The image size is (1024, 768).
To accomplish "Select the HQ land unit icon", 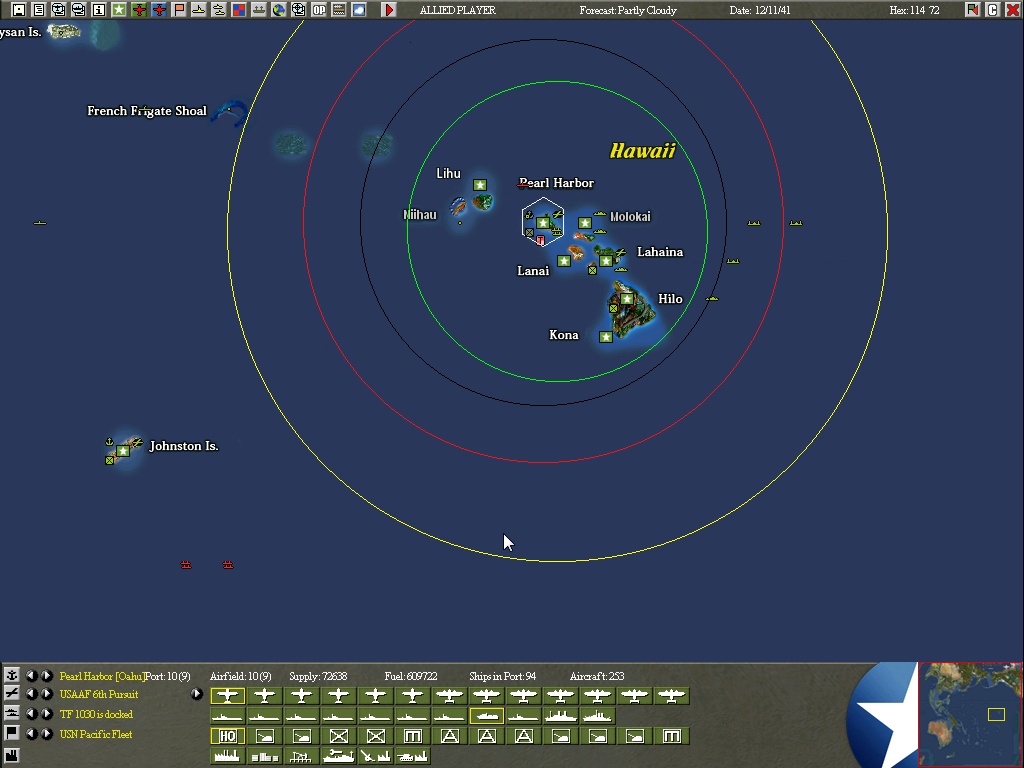I will pyautogui.click(x=227, y=737).
